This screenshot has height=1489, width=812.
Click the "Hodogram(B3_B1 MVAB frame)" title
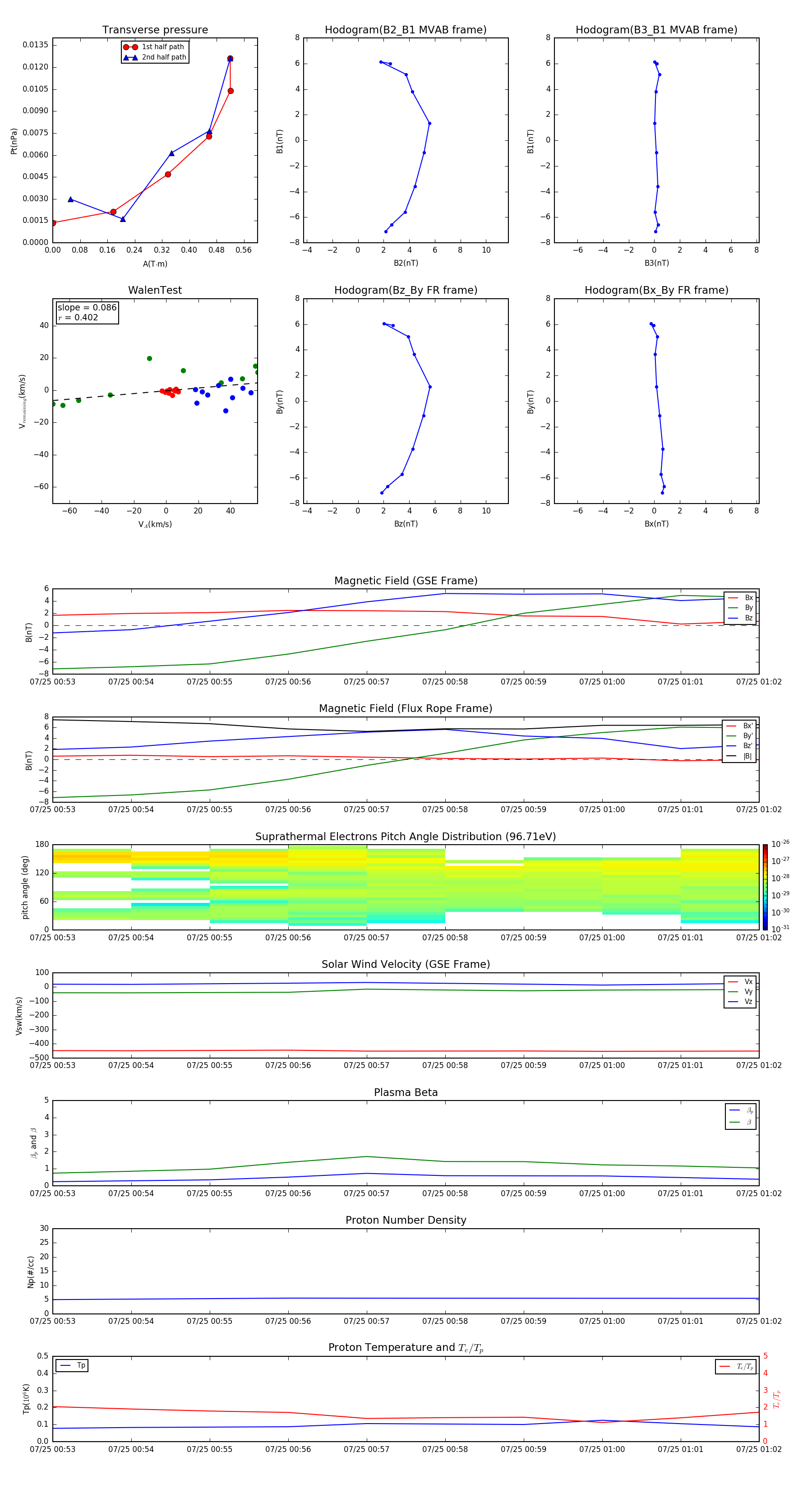pyautogui.click(x=656, y=30)
